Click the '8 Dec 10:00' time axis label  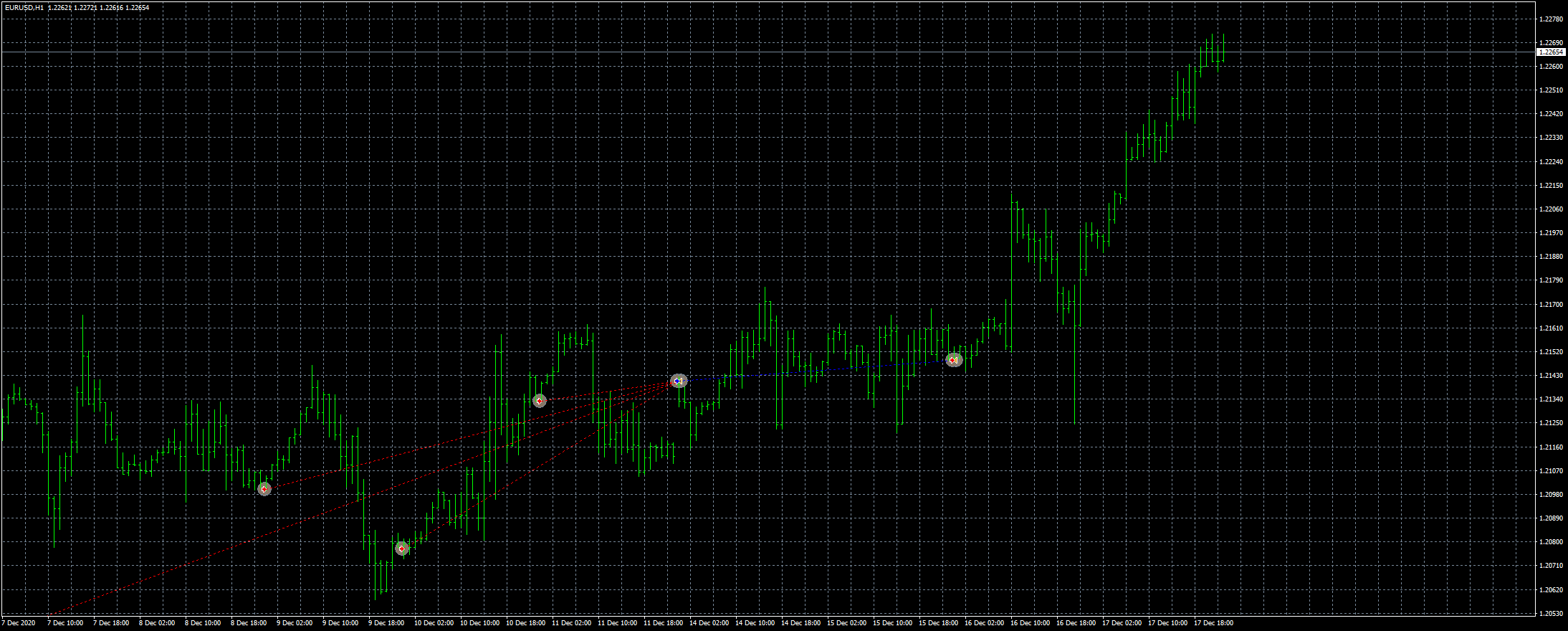tap(203, 623)
